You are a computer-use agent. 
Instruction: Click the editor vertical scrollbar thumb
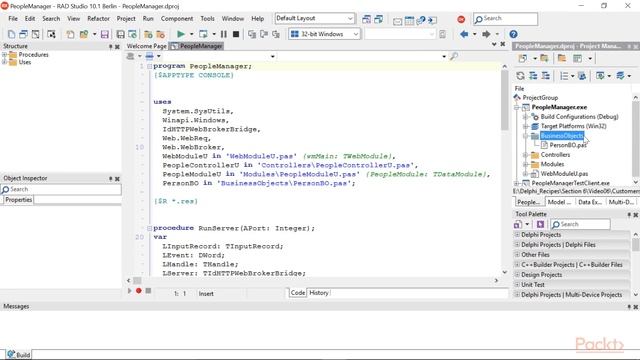504,100
